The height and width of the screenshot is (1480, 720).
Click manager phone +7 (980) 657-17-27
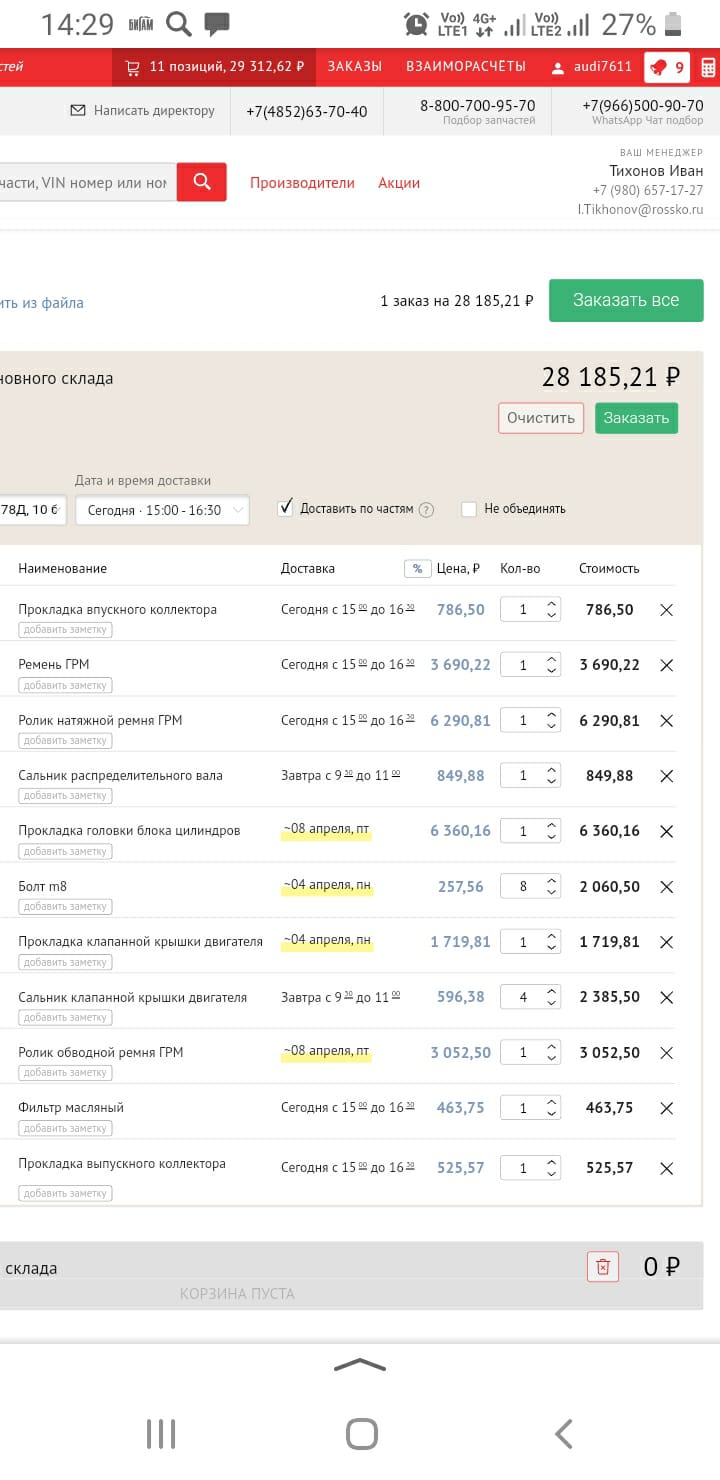(x=648, y=190)
